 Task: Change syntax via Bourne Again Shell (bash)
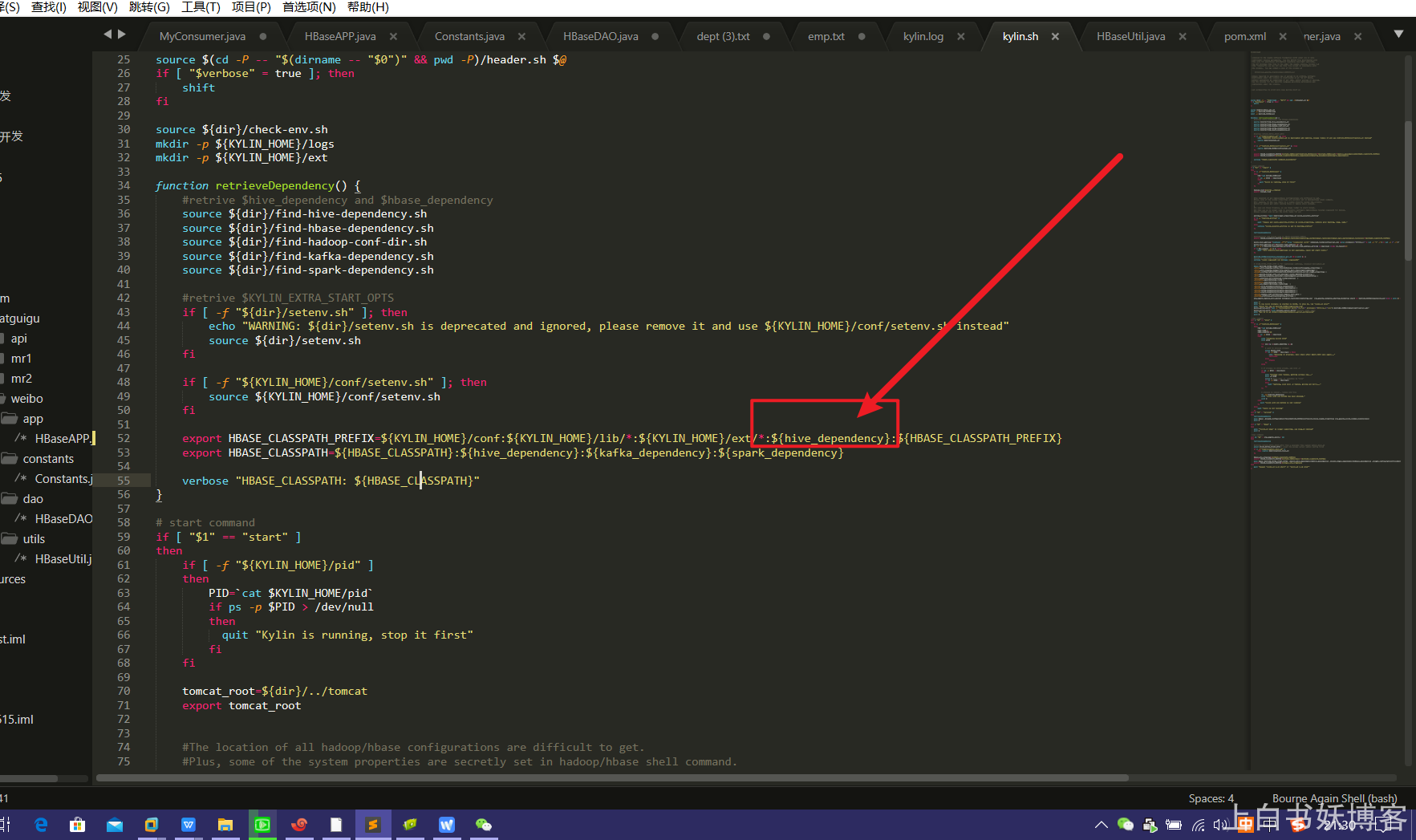coord(1334,798)
